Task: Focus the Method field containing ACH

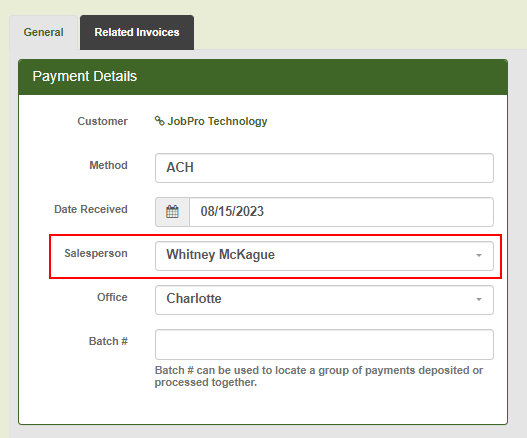Action: click(324, 168)
